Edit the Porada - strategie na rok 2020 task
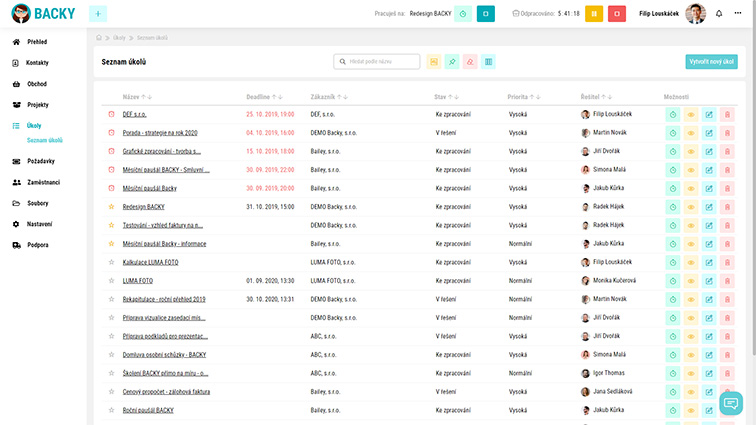Image resolution: width=756 pixels, height=425 pixels. 709,133
